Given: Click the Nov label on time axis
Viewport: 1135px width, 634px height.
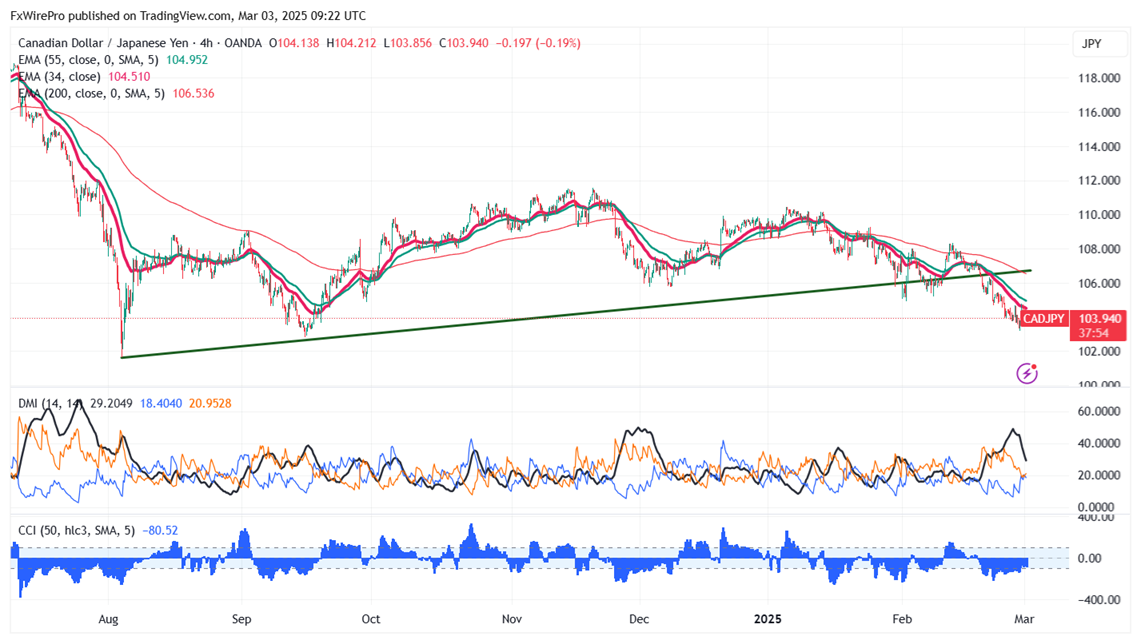Looking at the screenshot, I should [512, 619].
